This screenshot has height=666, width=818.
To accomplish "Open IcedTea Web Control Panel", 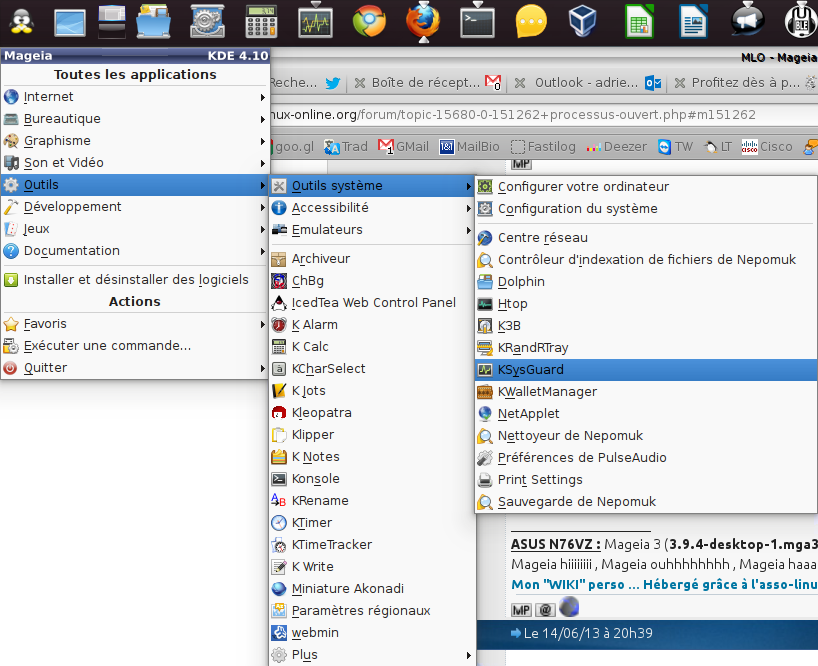I will [371, 302].
